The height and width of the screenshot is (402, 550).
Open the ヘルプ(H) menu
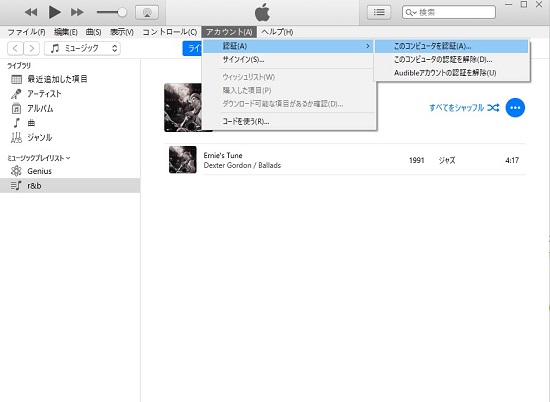click(277, 32)
